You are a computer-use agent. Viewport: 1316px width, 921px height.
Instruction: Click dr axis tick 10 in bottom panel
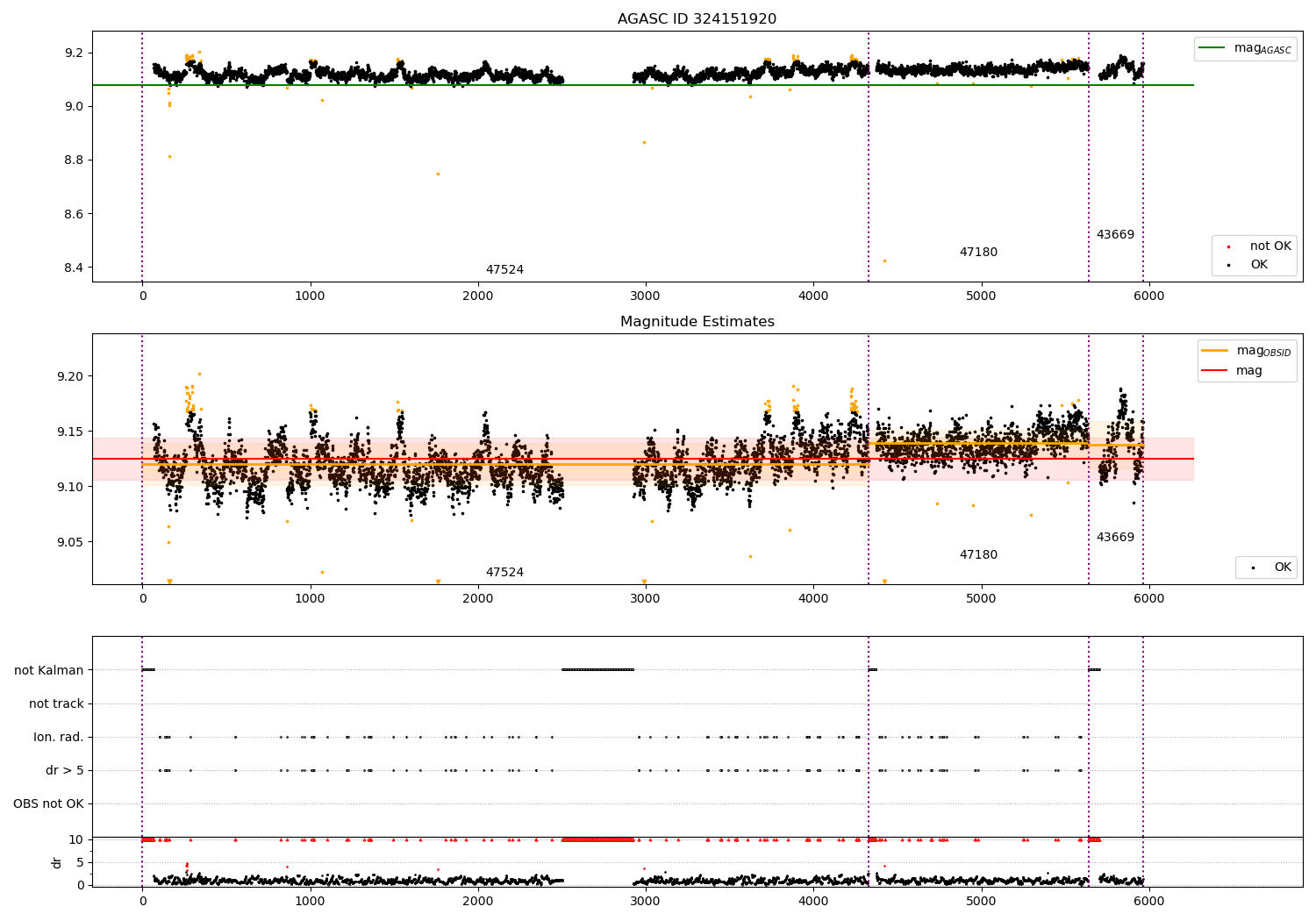tap(76, 839)
